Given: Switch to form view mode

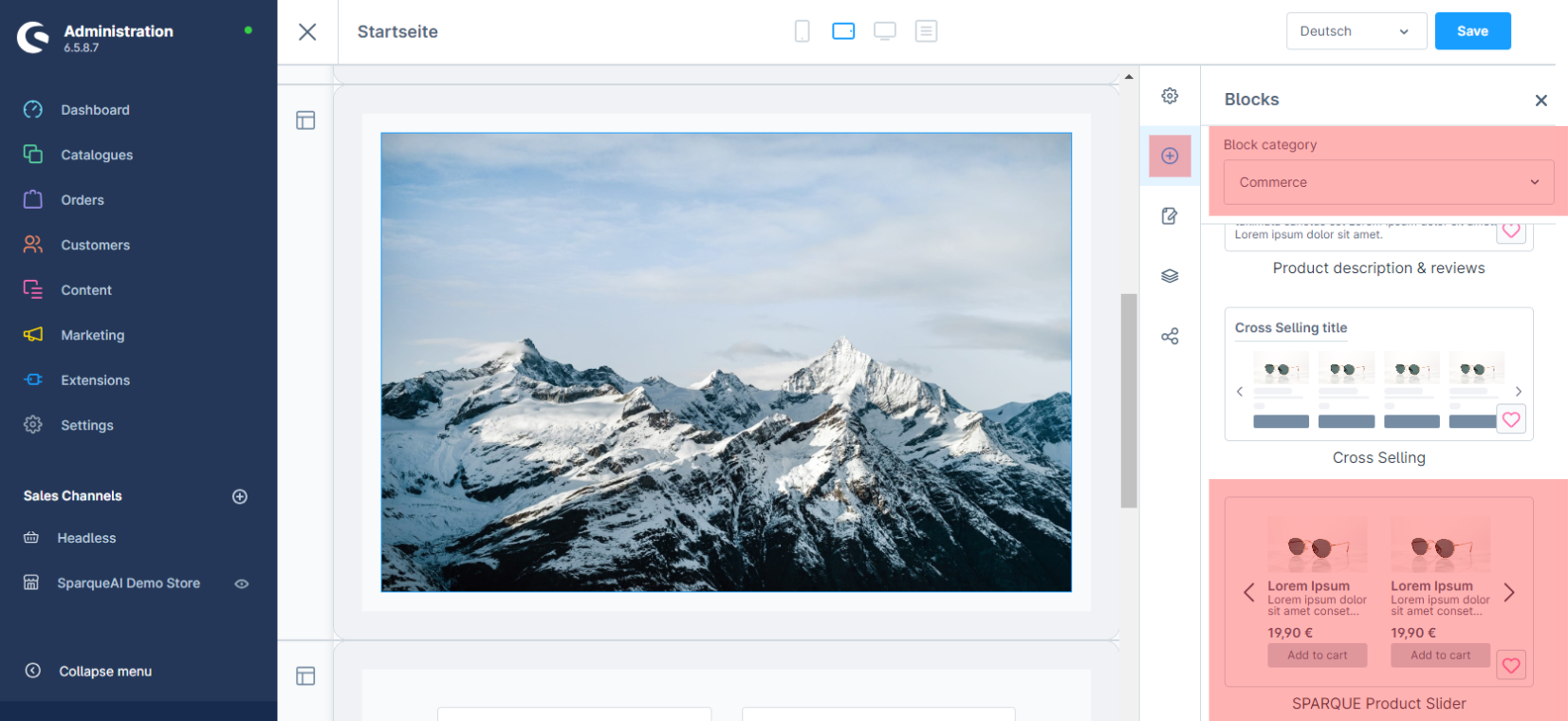Looking at the screenshot, I should (x=927, y=31).
